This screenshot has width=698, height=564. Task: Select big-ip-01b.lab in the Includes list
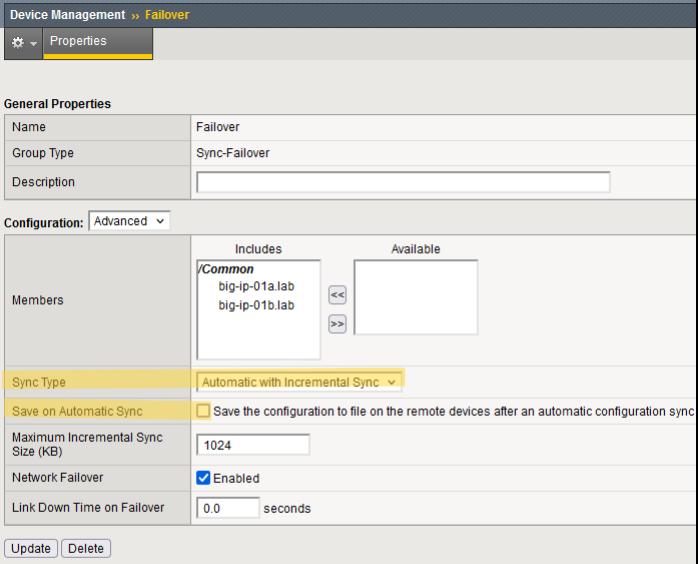click(x=256, y=305)
